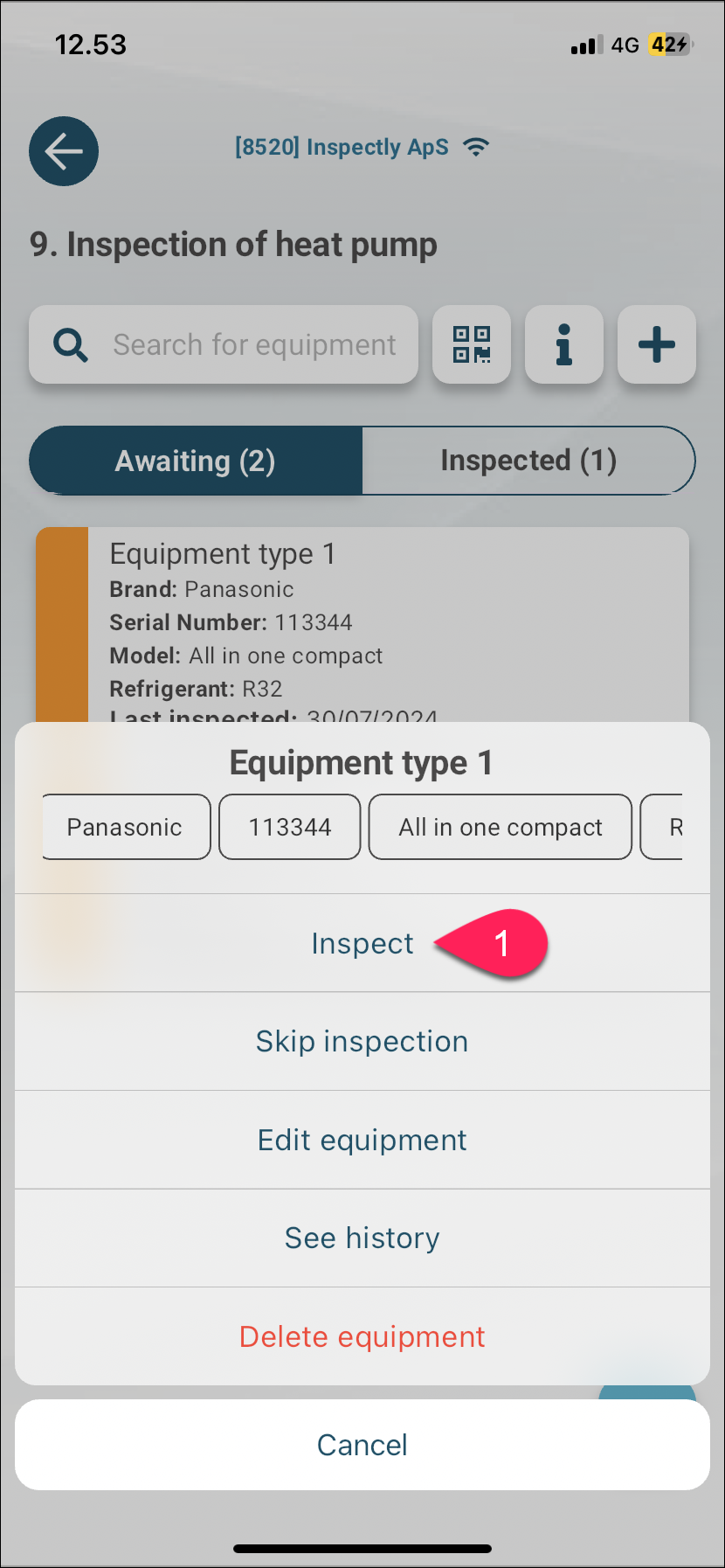Tap the back arrow button
This screenshot has width=725, height=1568.
pyautogui.click(x=64, y=151)
